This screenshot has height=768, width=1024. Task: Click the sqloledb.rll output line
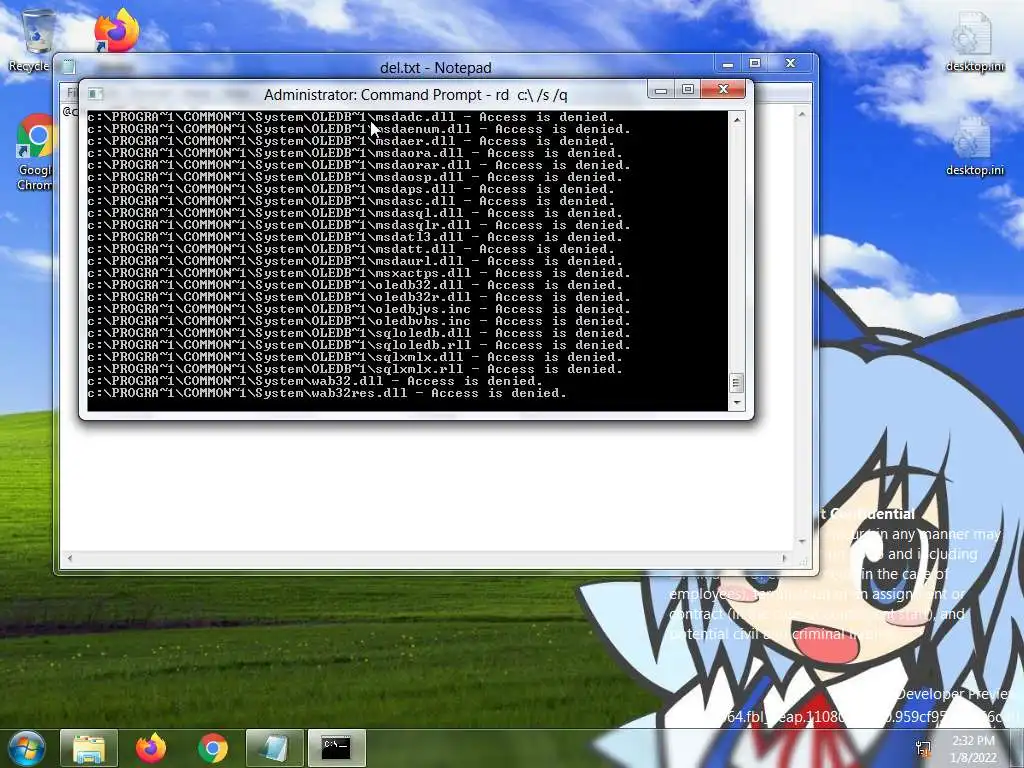pyautogui.click(x=359, y=345)
